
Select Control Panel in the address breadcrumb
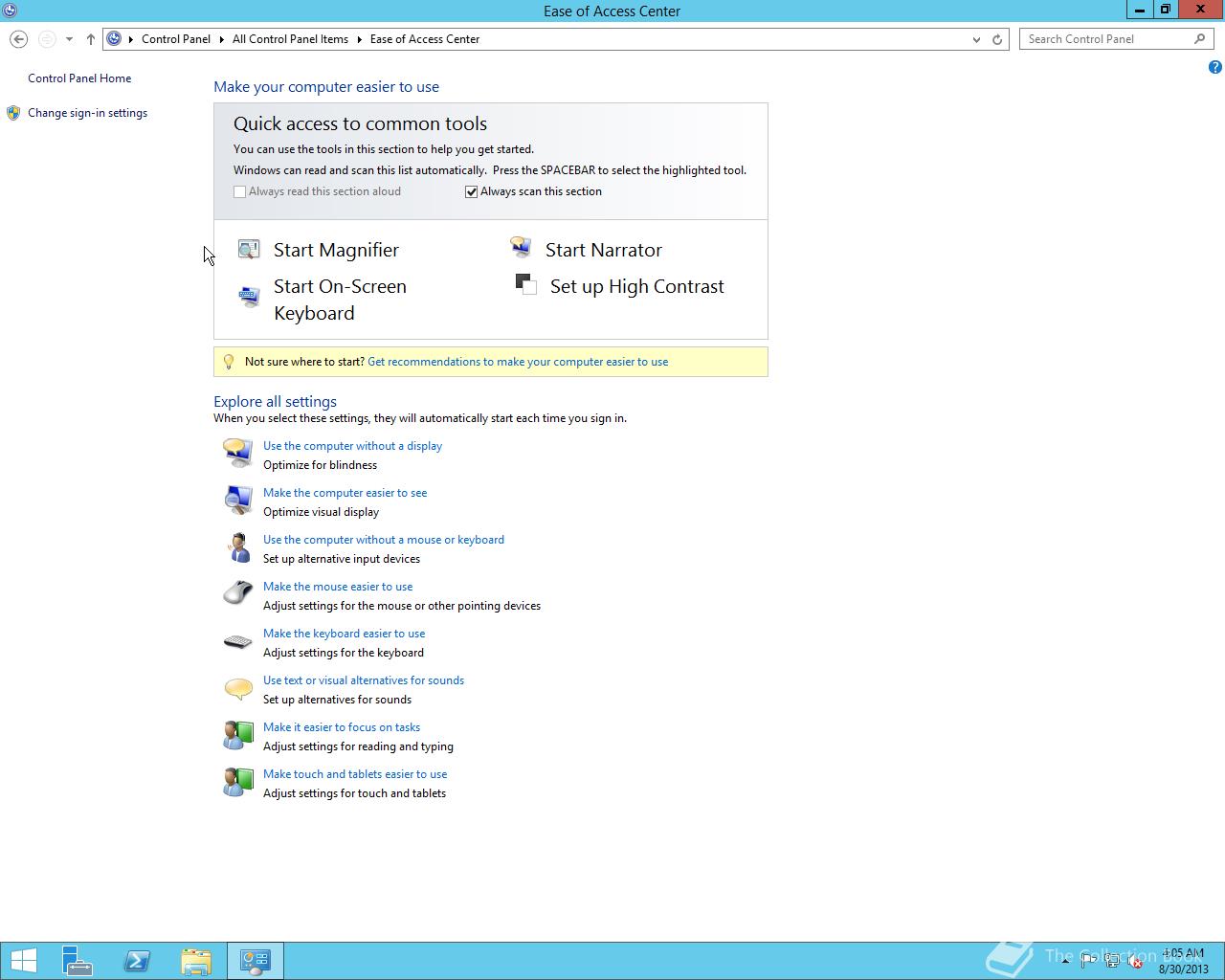(176, 39)
